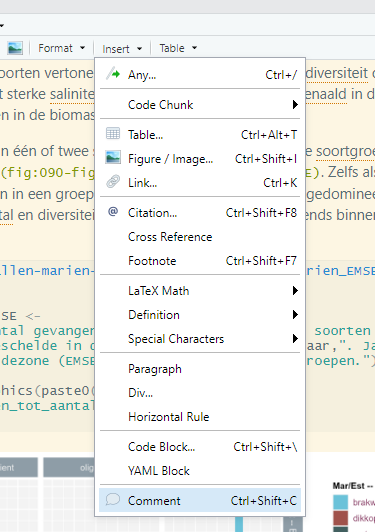This screenshot has height=532, width=375.
Task: Open the Format dropdown
Action: click(x=61, y=48)
